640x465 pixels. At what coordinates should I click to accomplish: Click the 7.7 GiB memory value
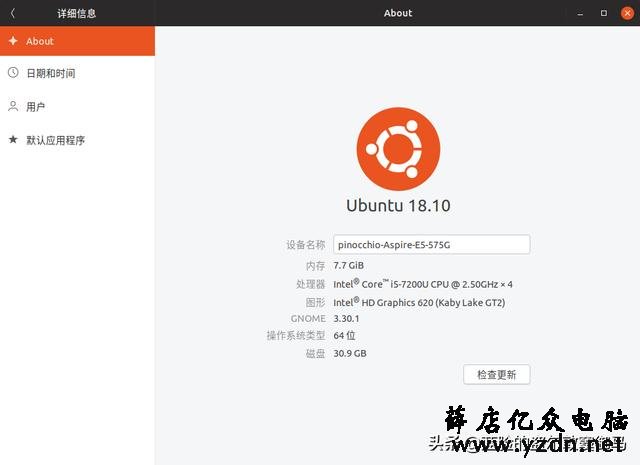click(x=349, y=265)
